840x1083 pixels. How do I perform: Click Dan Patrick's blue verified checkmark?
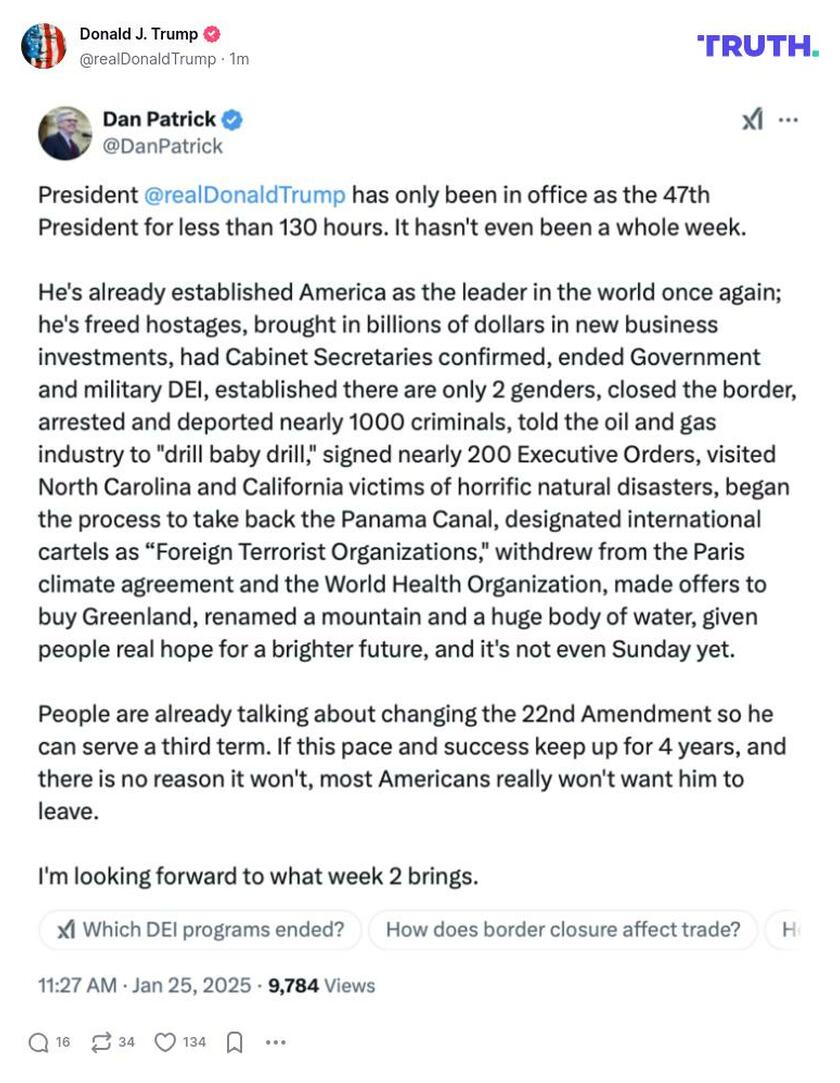pos(231,120)
